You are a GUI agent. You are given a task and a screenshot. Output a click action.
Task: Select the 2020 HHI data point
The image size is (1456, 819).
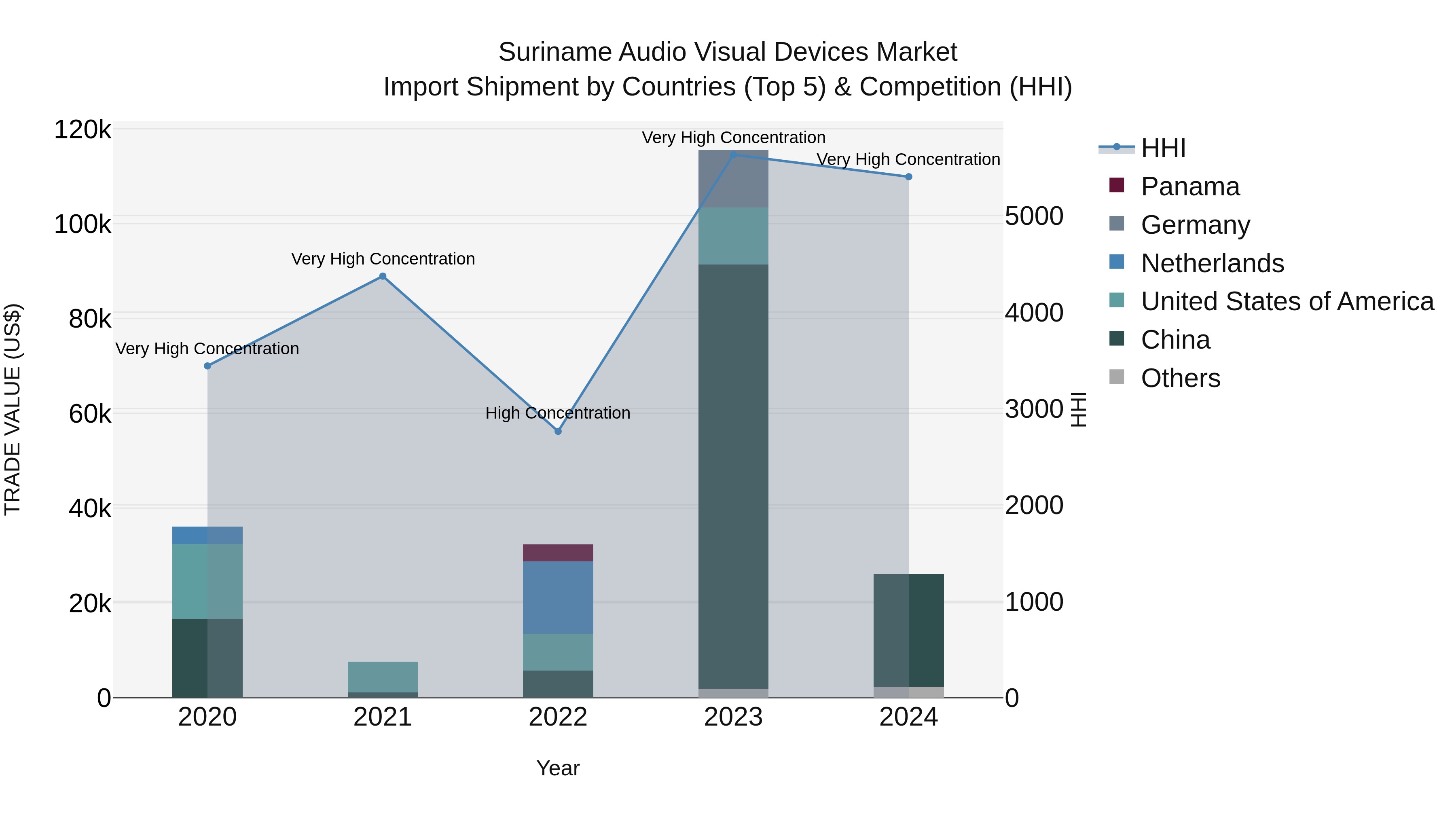(x=207, y=366)
